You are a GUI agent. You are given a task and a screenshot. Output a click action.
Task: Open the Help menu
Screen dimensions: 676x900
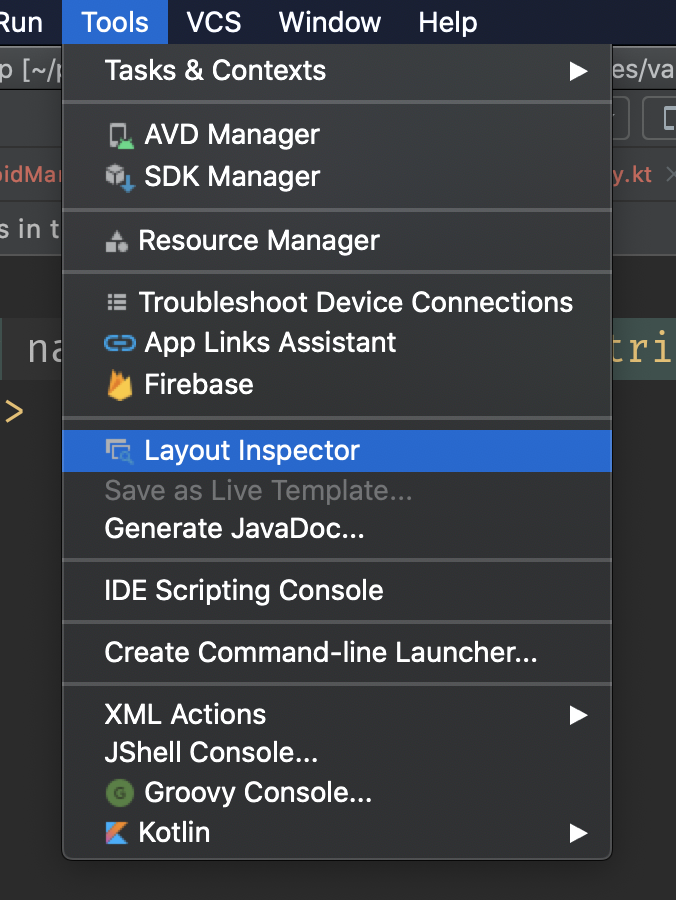tap(448, 22)
